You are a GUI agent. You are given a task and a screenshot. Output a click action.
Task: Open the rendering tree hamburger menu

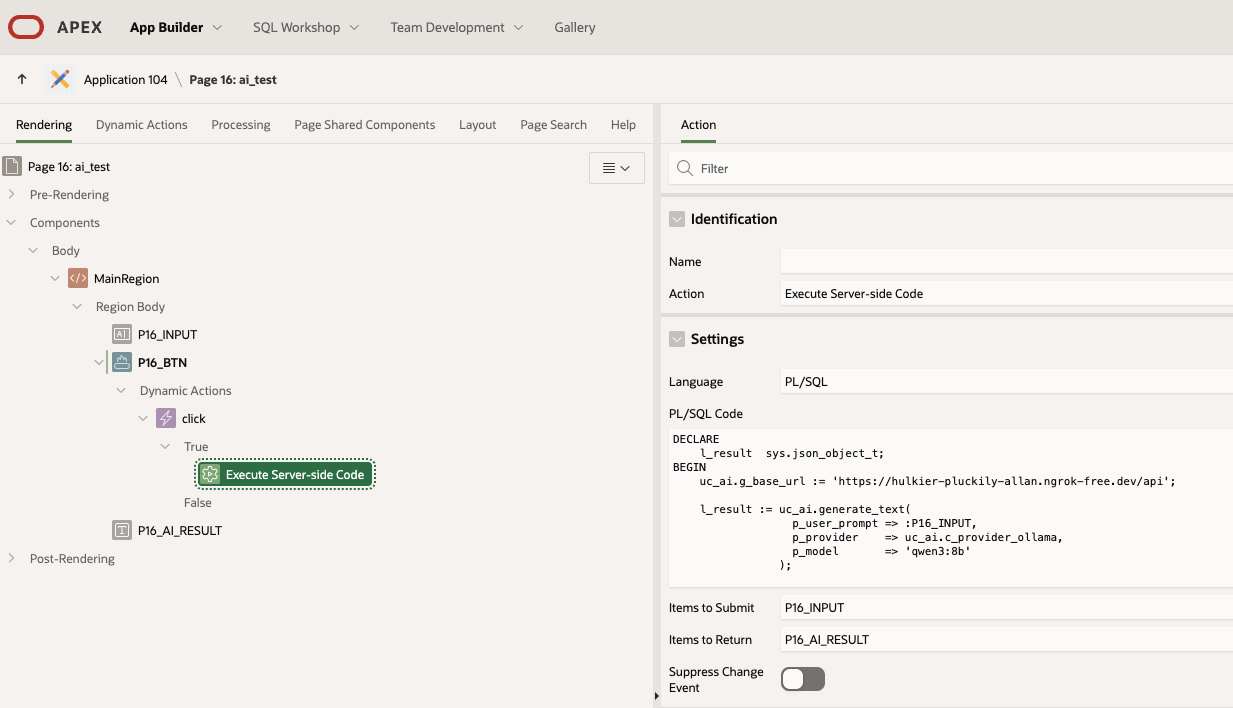617,169
